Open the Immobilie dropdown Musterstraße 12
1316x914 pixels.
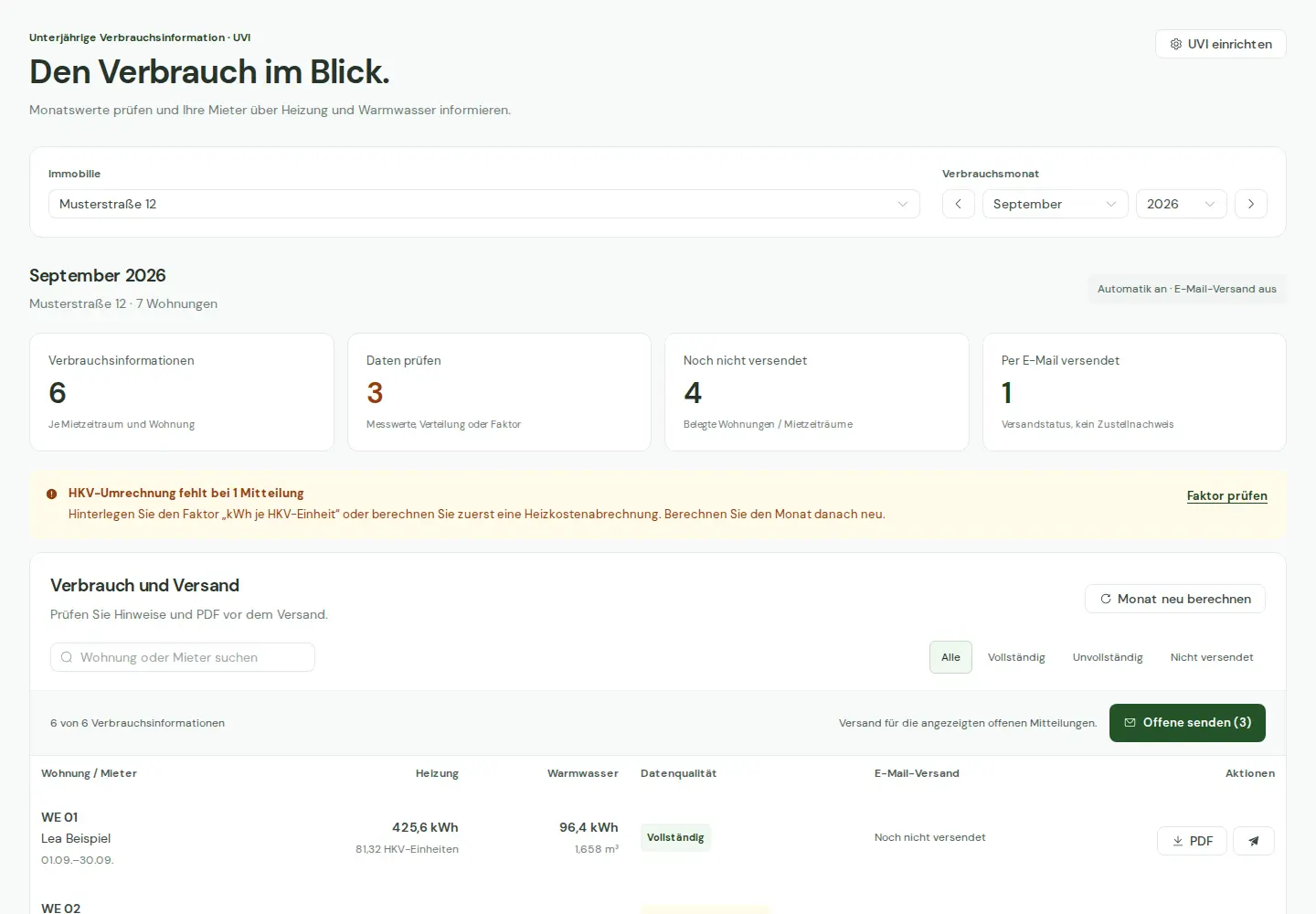[484, 204]
